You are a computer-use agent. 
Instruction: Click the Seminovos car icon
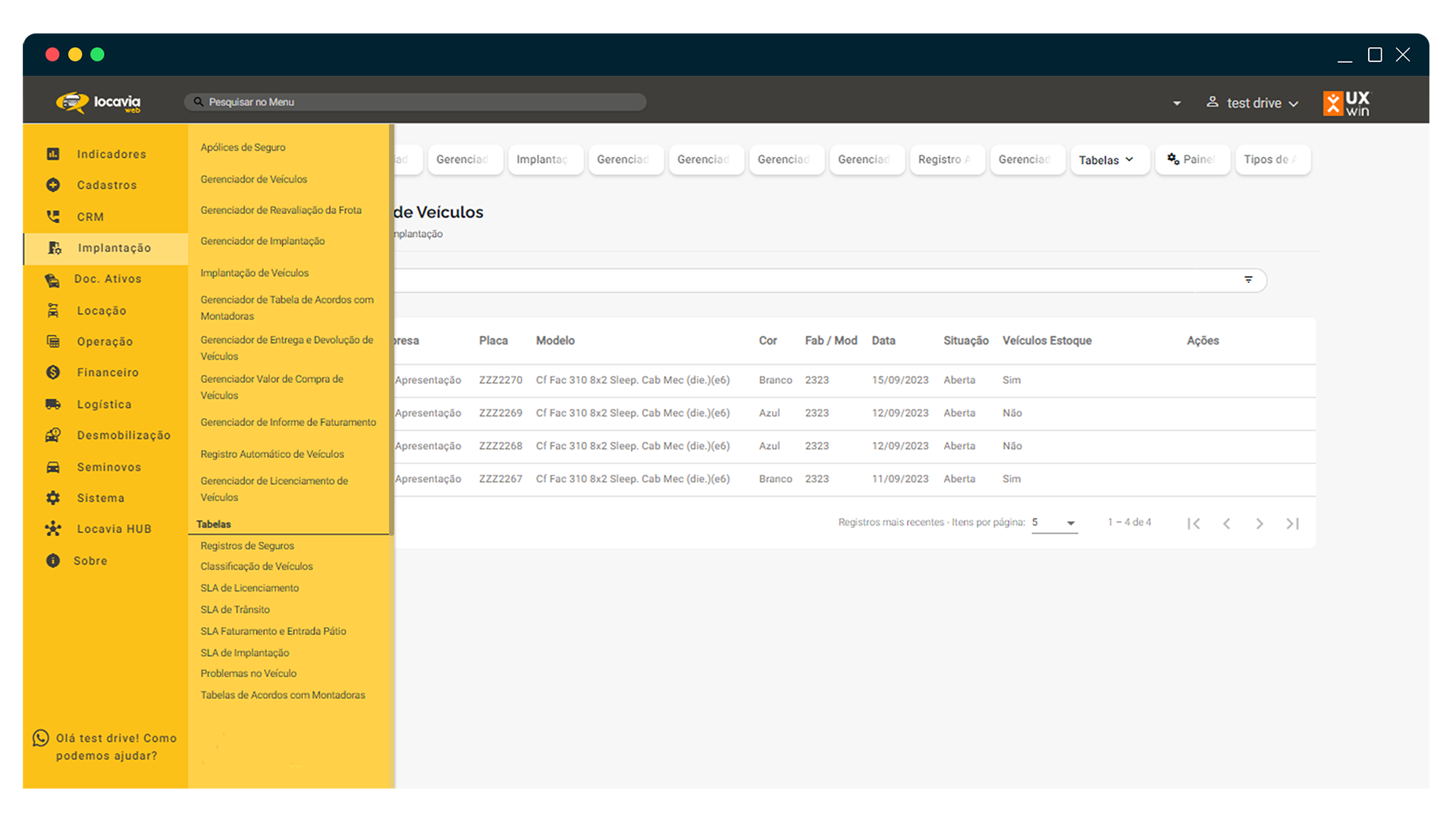tap(53, 467)
